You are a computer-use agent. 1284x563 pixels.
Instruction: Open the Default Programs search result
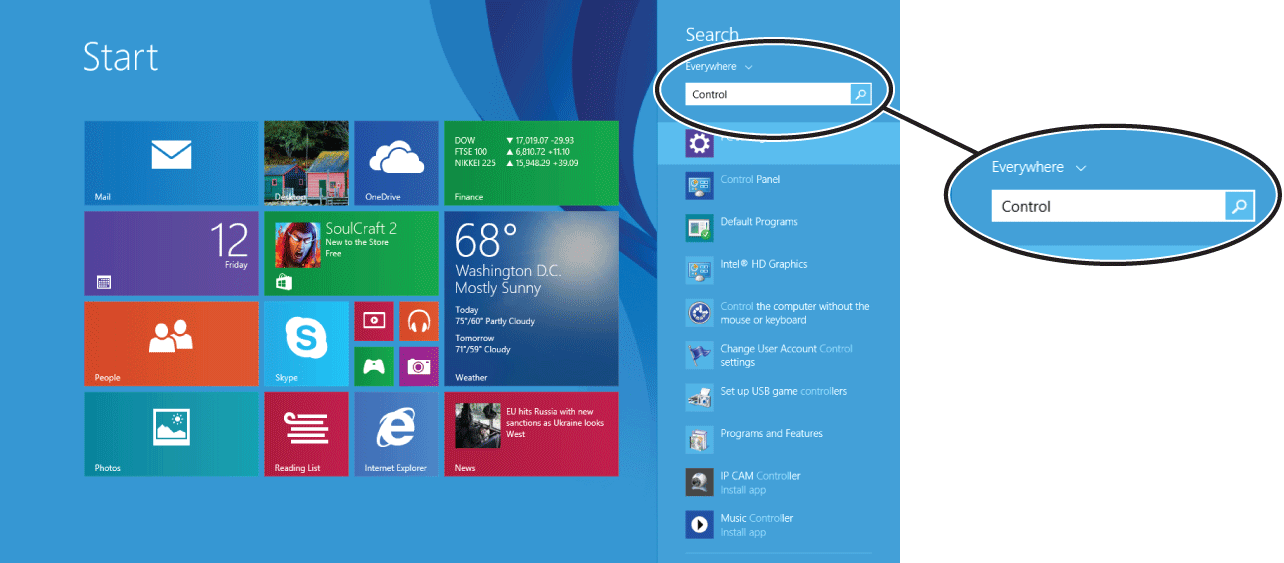[x=779, y=228]
